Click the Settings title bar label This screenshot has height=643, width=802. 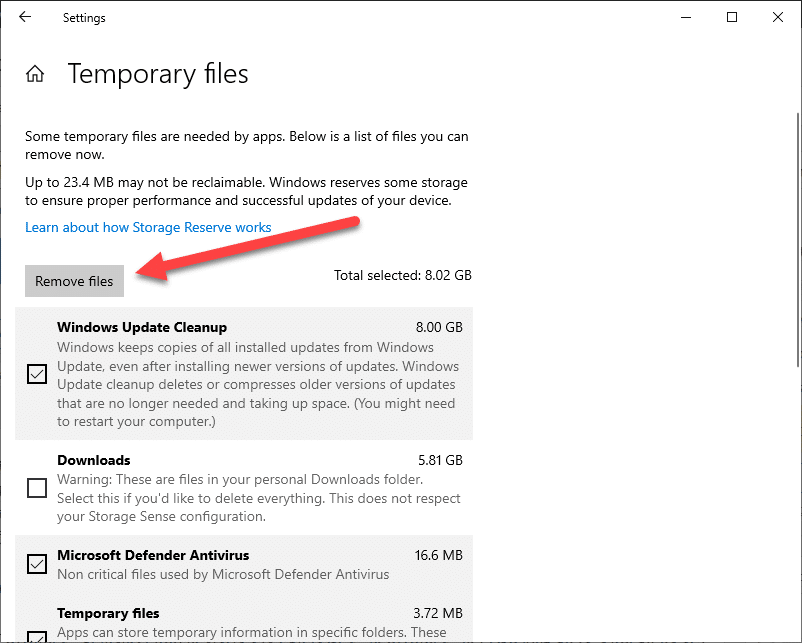click(x=84, y=17)
